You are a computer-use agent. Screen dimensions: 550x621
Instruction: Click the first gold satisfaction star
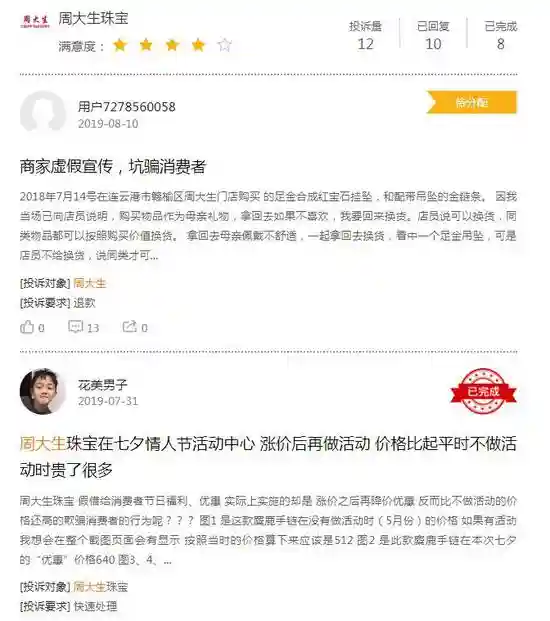120,45
